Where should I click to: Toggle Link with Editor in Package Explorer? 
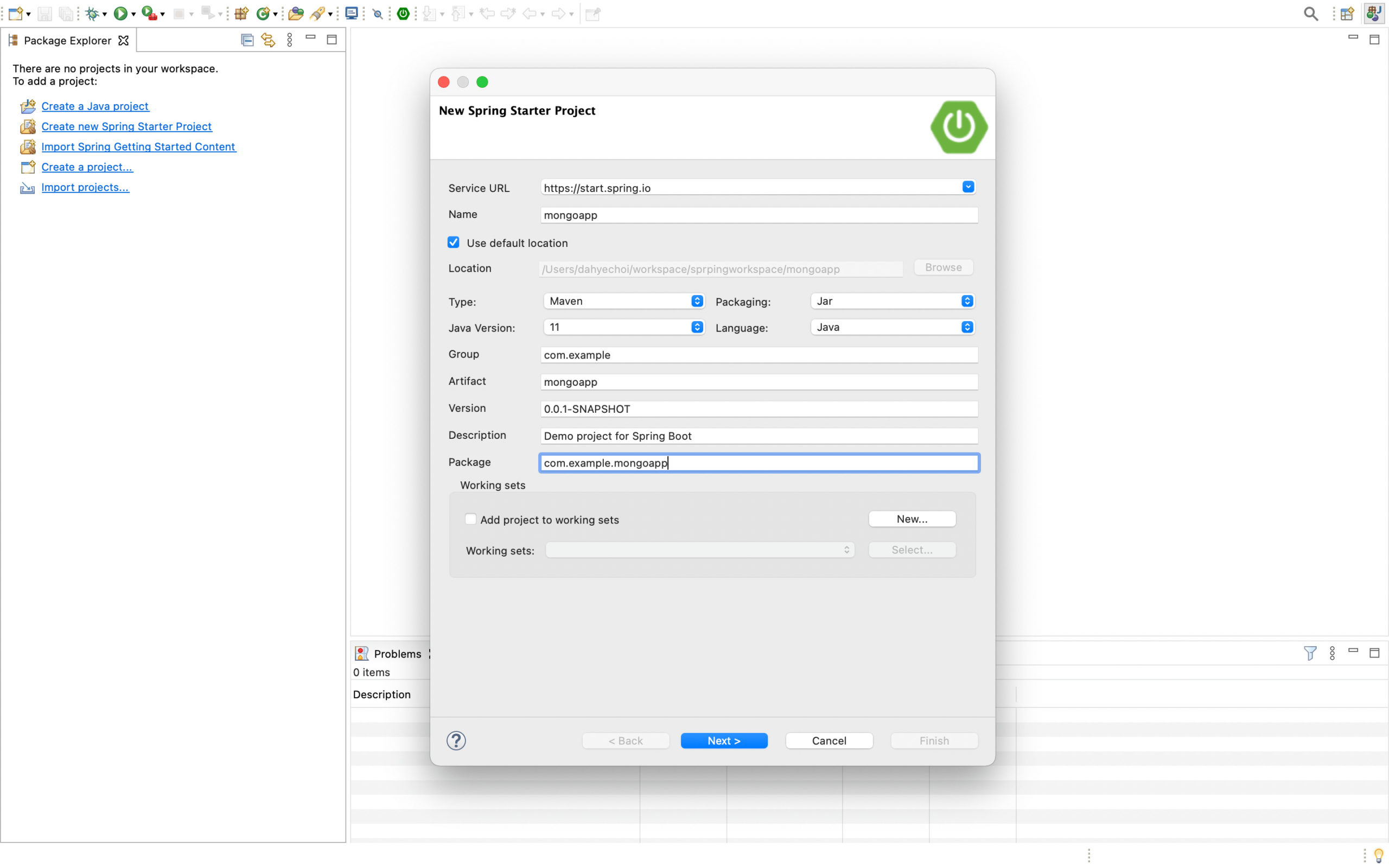pyautogui.click(x=268, y=40)
